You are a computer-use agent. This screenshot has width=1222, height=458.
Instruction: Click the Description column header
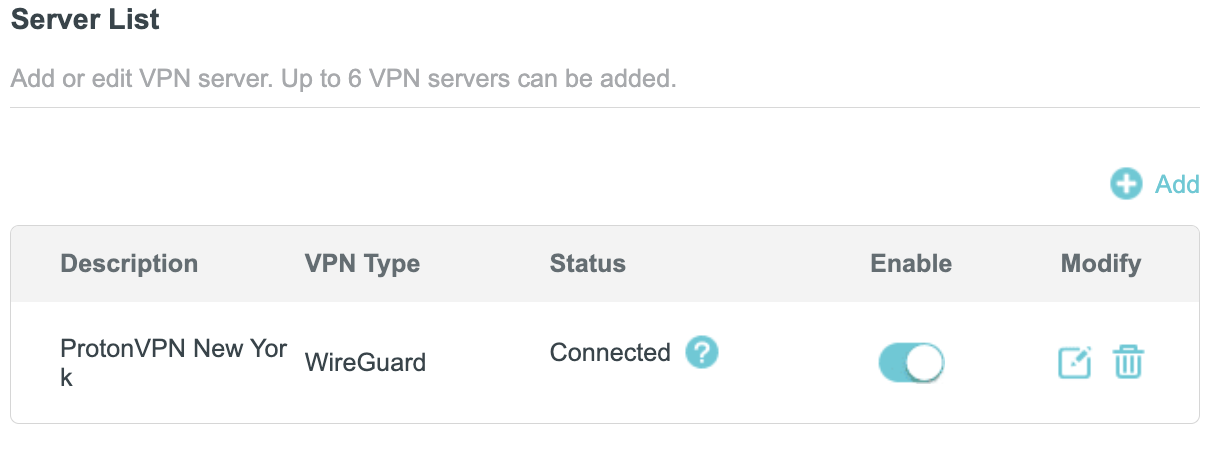[x=129, y=264]
